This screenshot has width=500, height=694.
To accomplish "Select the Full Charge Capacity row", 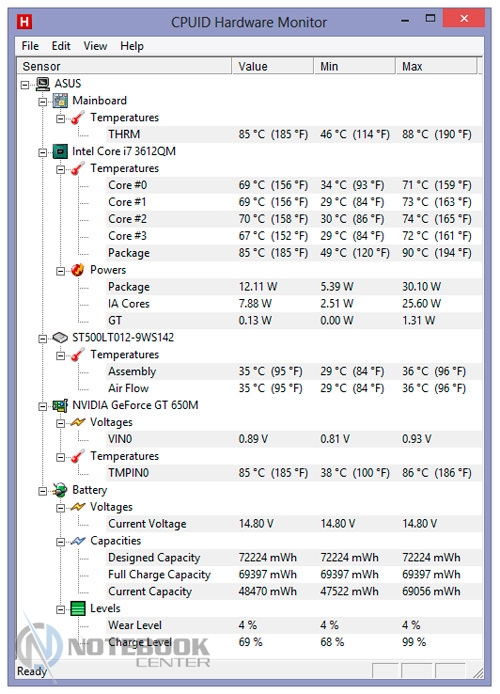I will (294, 574).
